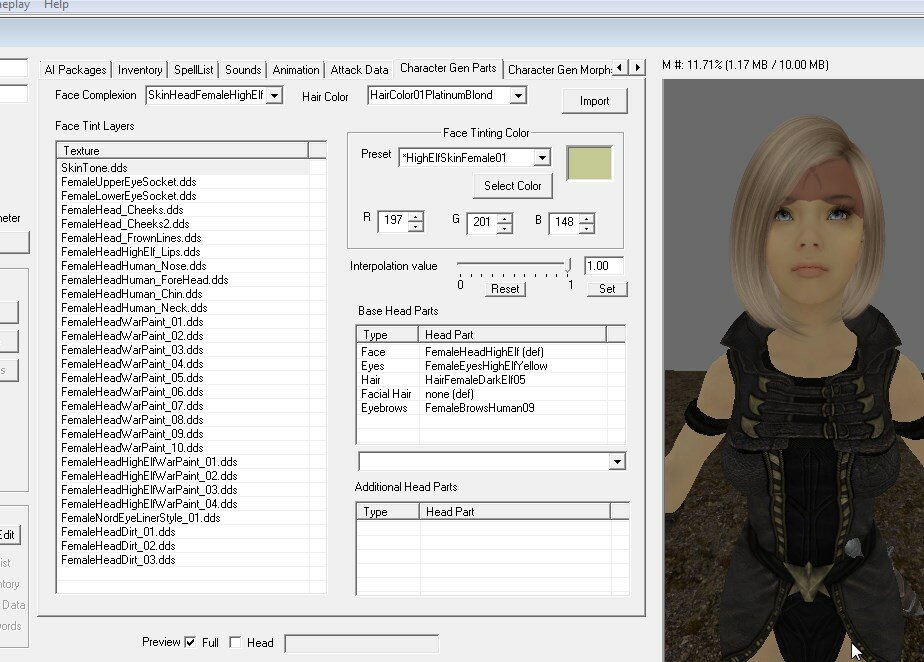Open the Sounds tab

coord(243,70)
